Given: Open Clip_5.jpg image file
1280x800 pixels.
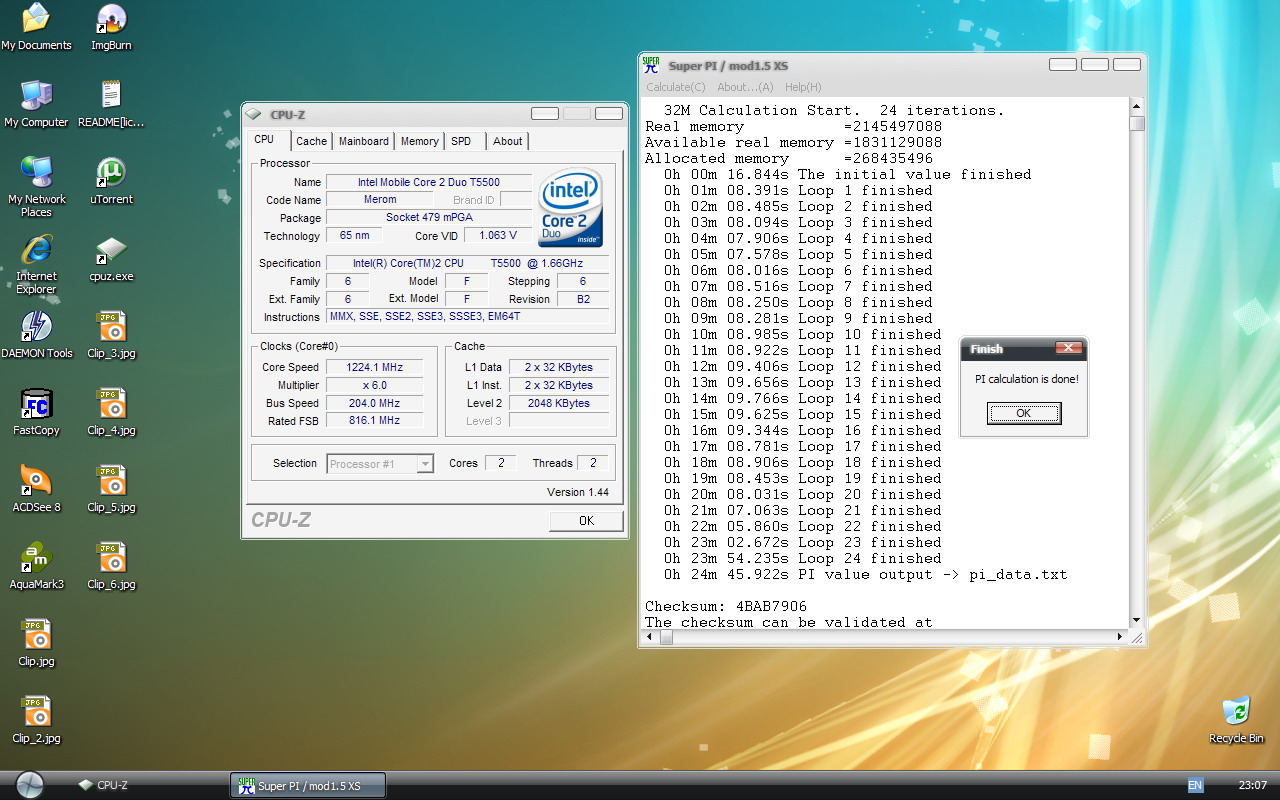Looking at the screenshot, I should [111, 489].
